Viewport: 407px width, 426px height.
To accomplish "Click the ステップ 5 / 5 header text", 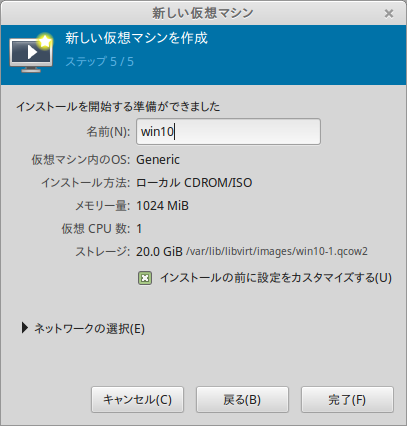I will click(x=99, y=62).
